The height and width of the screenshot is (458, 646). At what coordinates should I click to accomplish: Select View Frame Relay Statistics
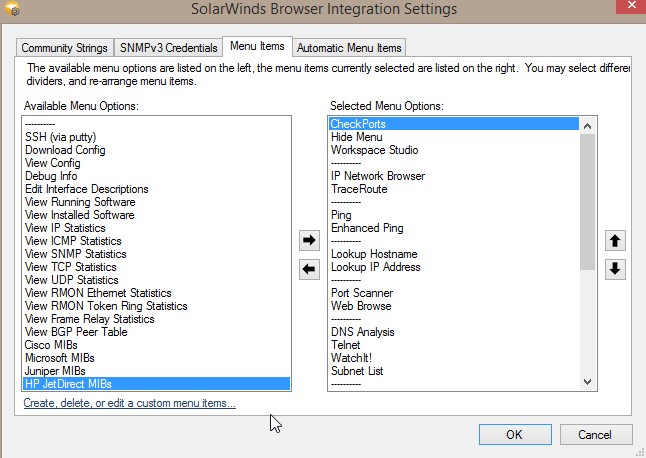(157, 319)
